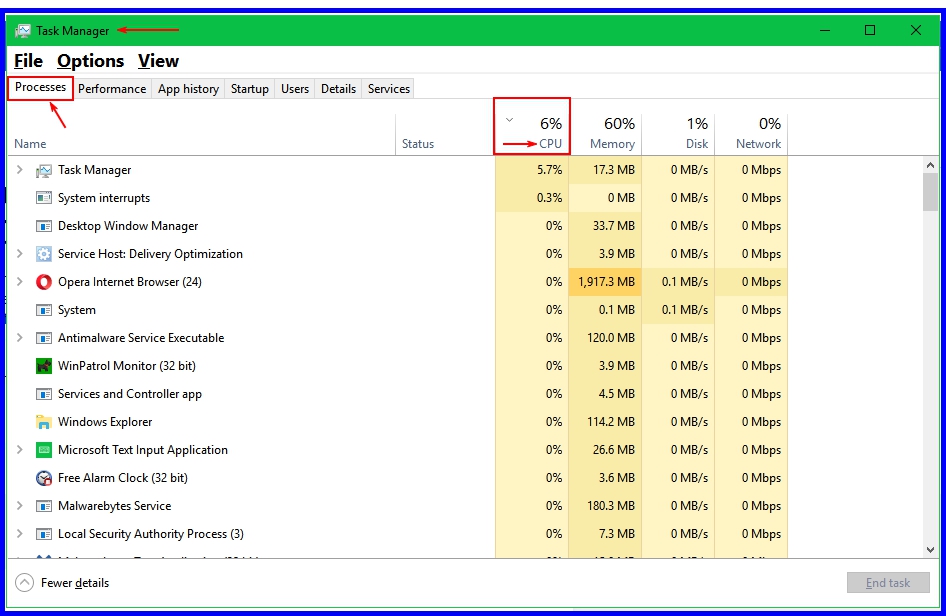Click the Malwarebytes Service icon
The height and width of the screenshot is (616, 946).
pos(43,506)
